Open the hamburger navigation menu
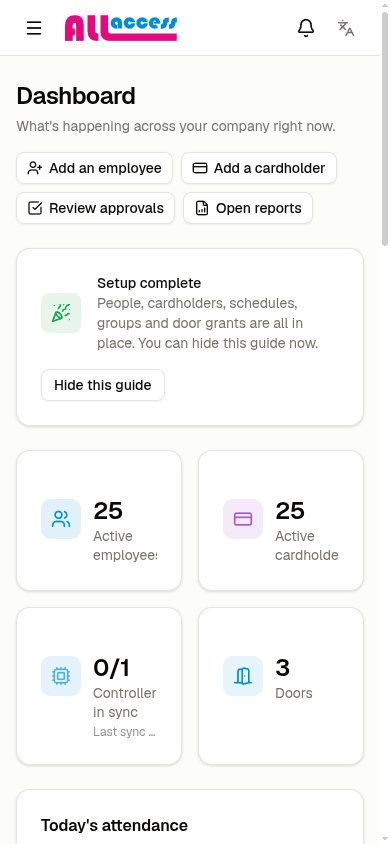Image resolution: width=390 pixels, height=844 pixels. 34,28
